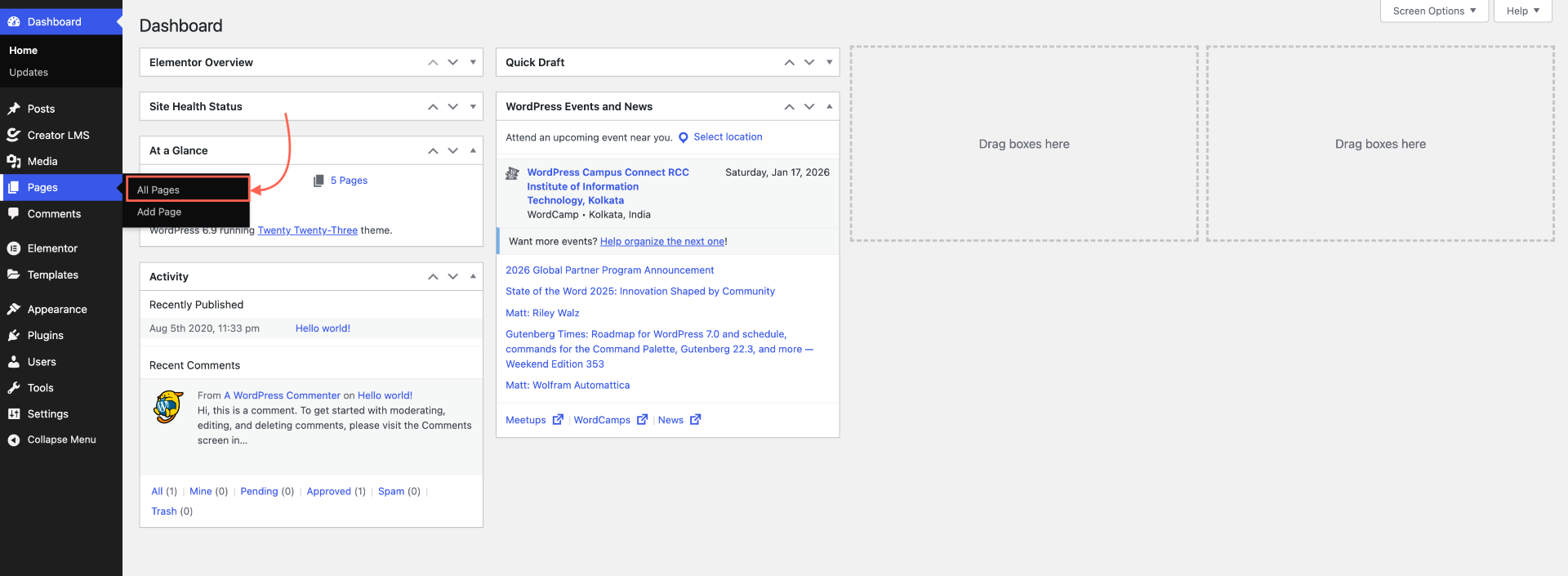Click the Settings sliders icon in sidebar
Viewport: 1568px width, 576px height.
tap(14, 413)
